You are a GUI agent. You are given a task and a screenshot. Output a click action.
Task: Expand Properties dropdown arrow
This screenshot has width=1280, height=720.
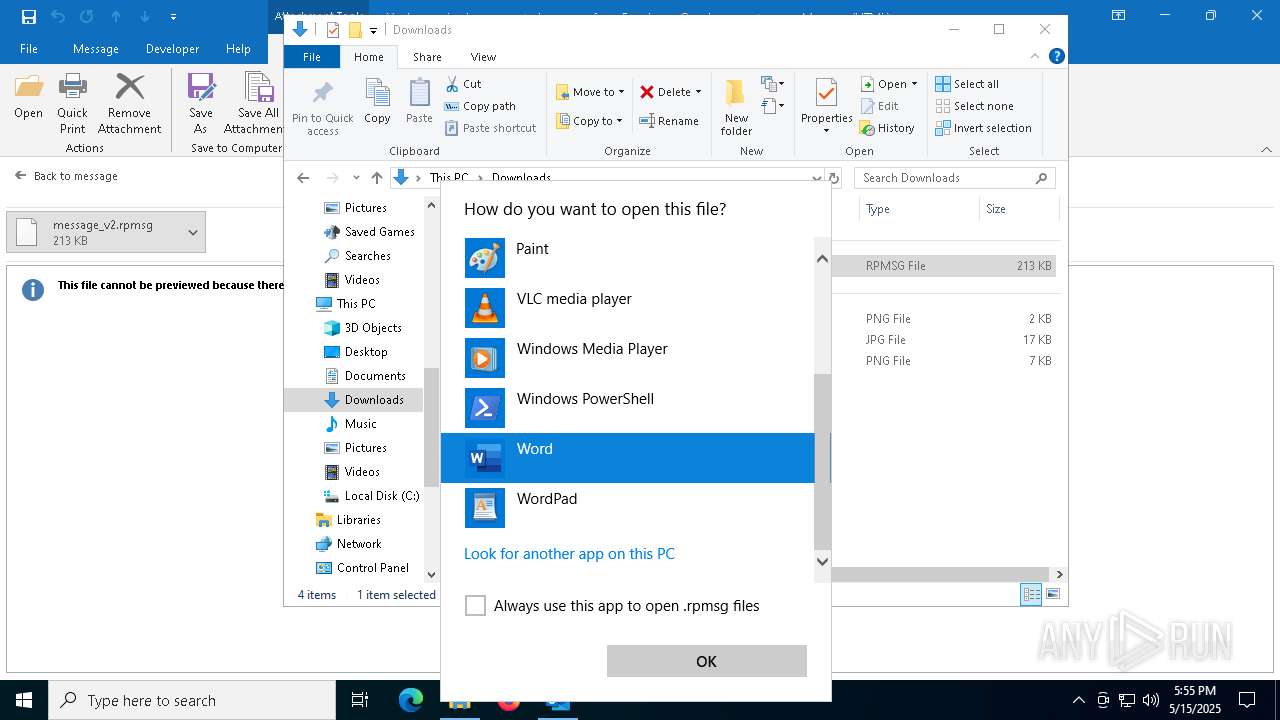pos(826,130)
